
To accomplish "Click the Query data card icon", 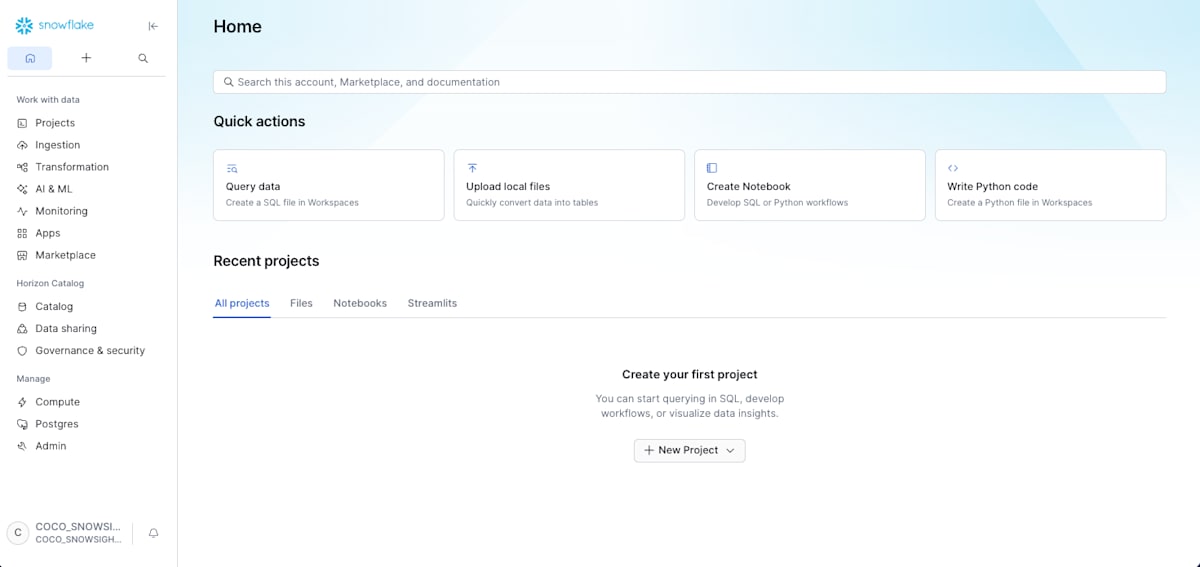I will click(232, 168).
